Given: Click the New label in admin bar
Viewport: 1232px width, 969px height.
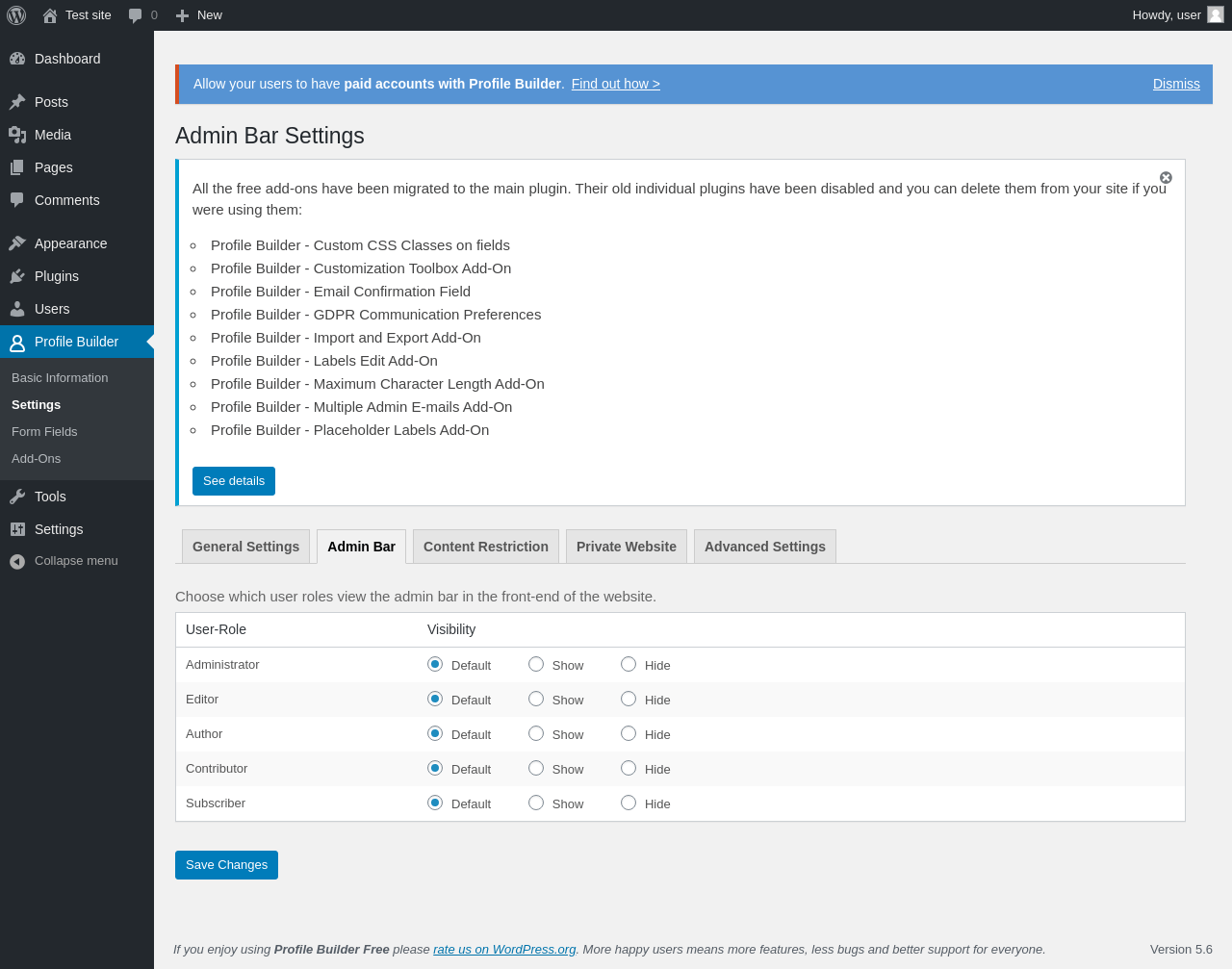Looking at the screenshot, I should point(210,15).
